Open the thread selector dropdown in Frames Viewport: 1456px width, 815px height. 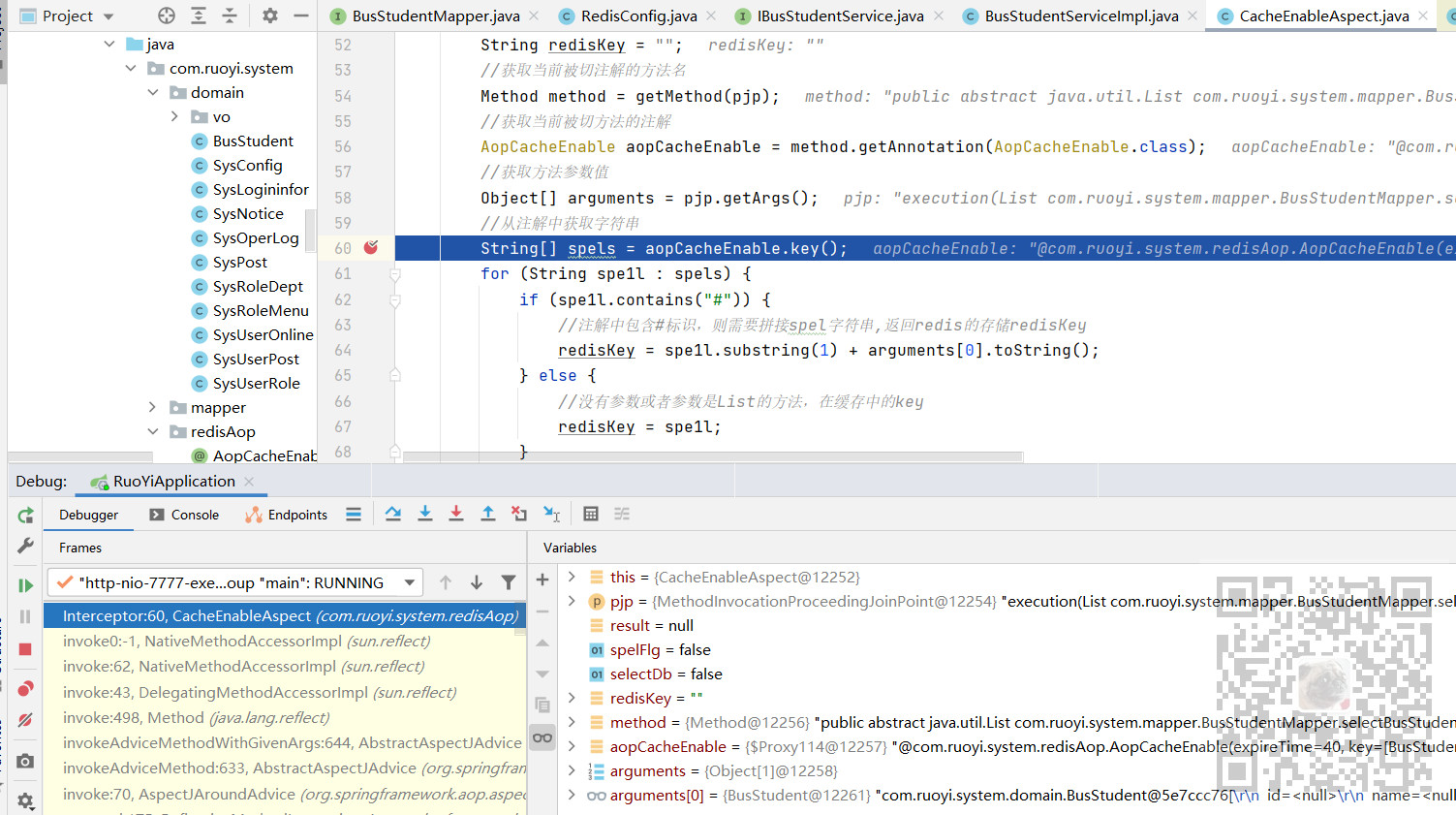[x=410, y=582]
